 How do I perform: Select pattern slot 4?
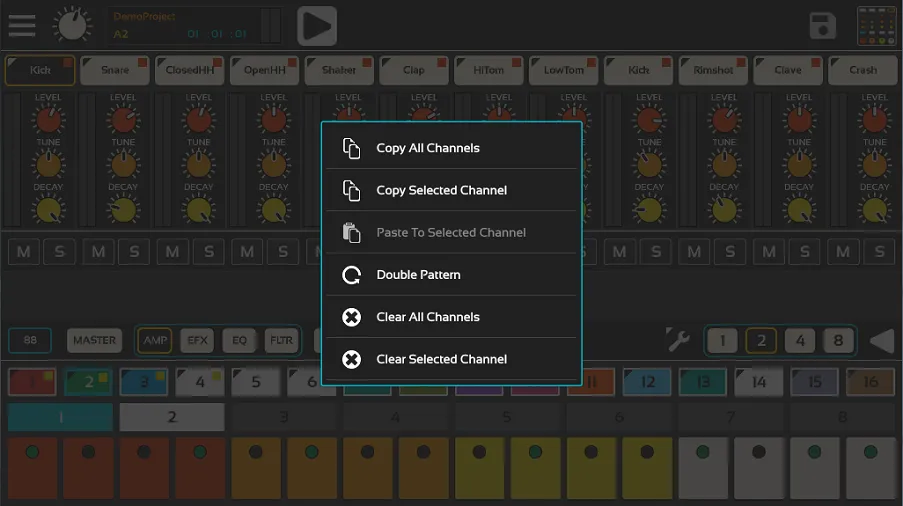(x=200, y=382)
